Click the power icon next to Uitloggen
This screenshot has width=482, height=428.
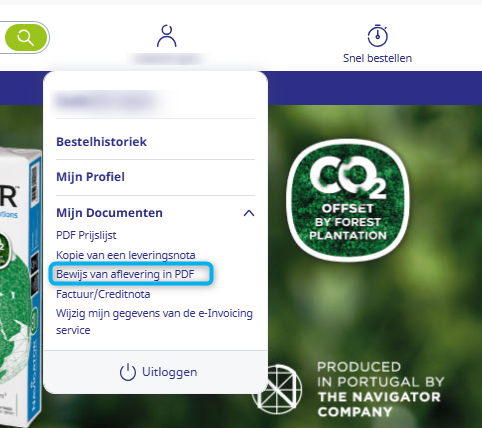128,372
